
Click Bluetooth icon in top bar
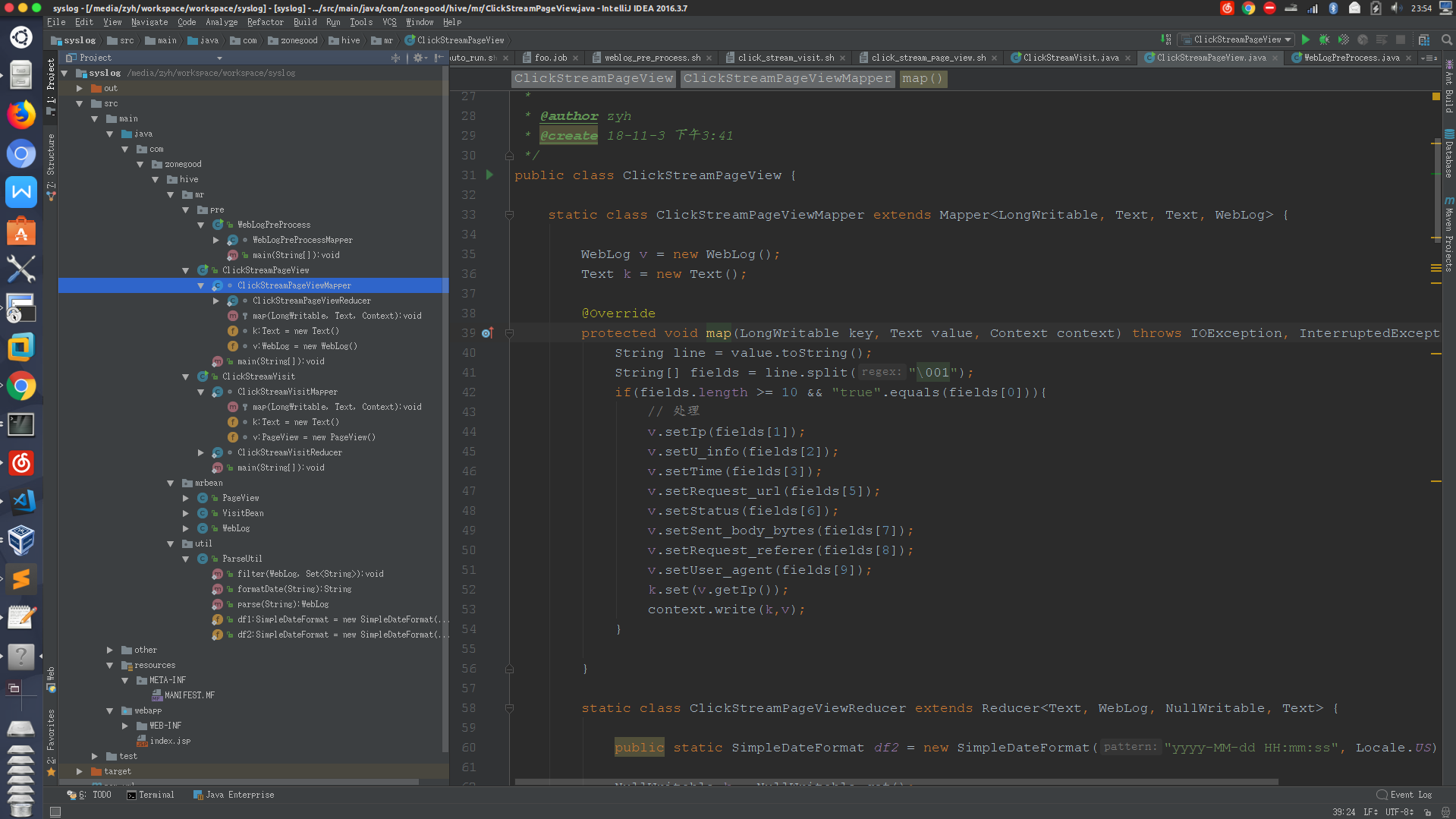pos(1333,8)
